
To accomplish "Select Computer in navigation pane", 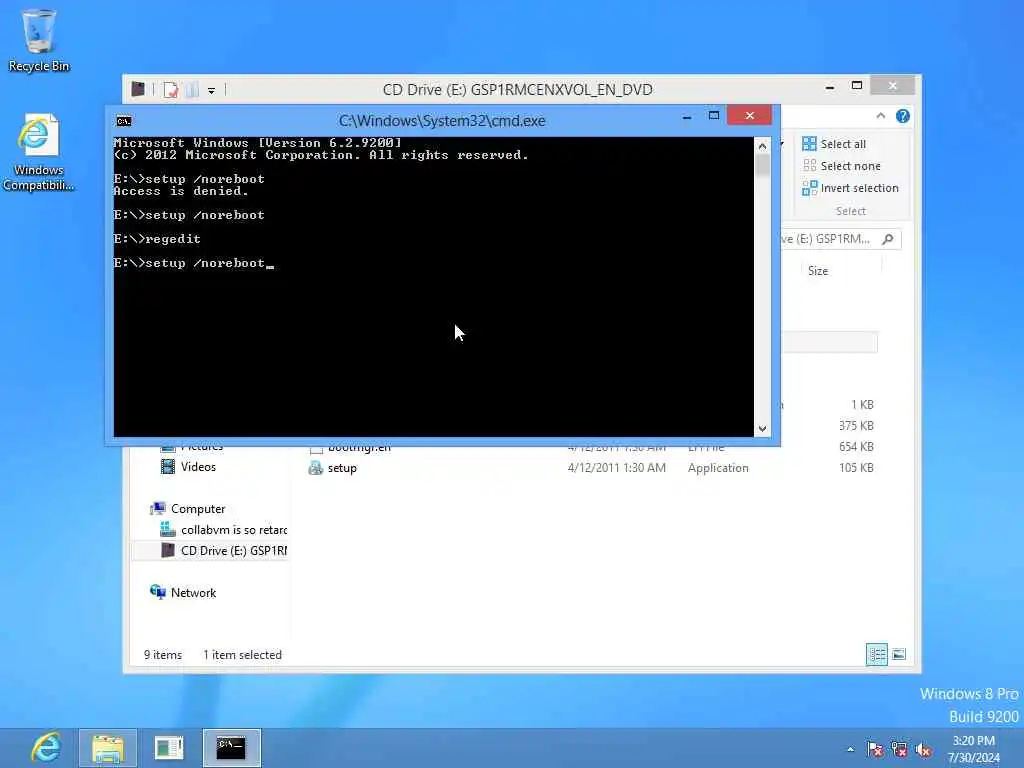I will [197, 509].
